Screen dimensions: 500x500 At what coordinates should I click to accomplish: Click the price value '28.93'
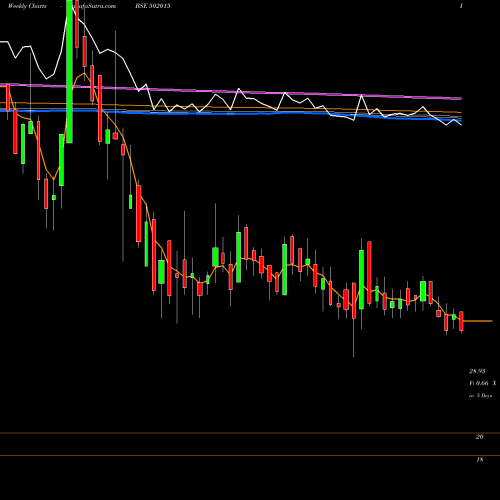point(477,371)
